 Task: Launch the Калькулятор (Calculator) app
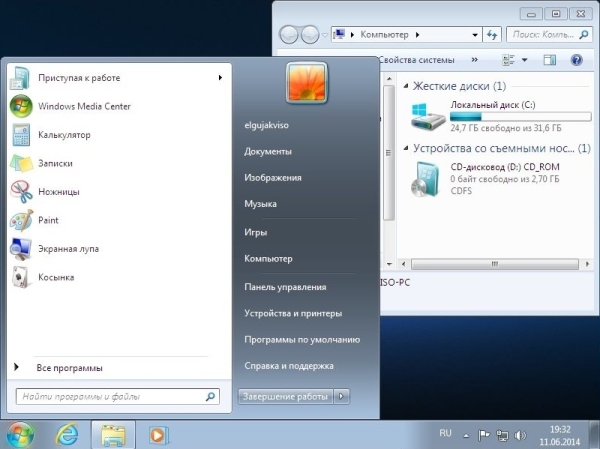(x=64, y=134)
